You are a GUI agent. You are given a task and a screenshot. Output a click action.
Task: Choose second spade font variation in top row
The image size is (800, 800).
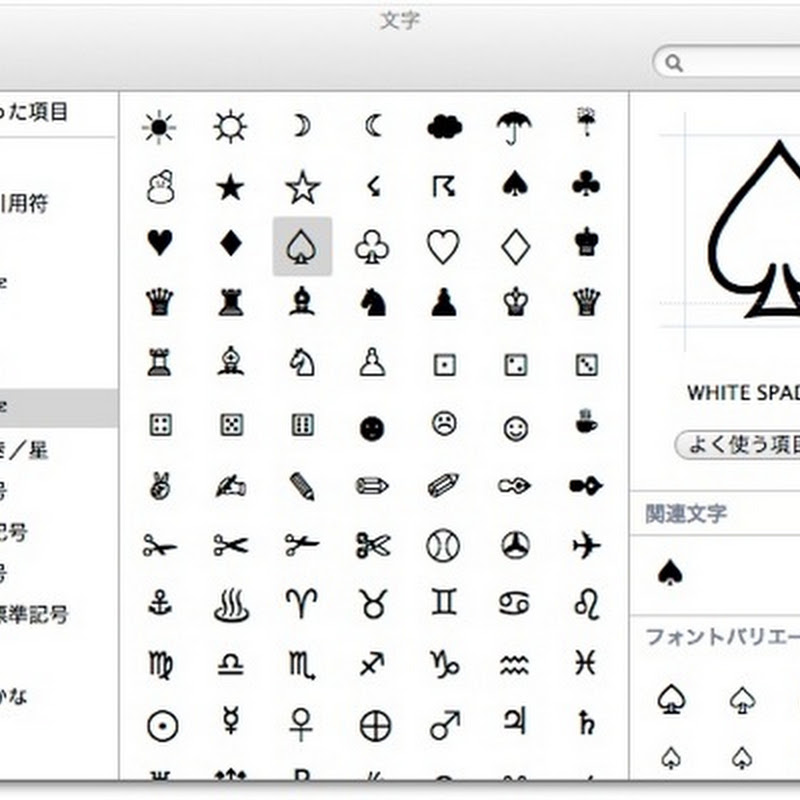click(742, 699)
